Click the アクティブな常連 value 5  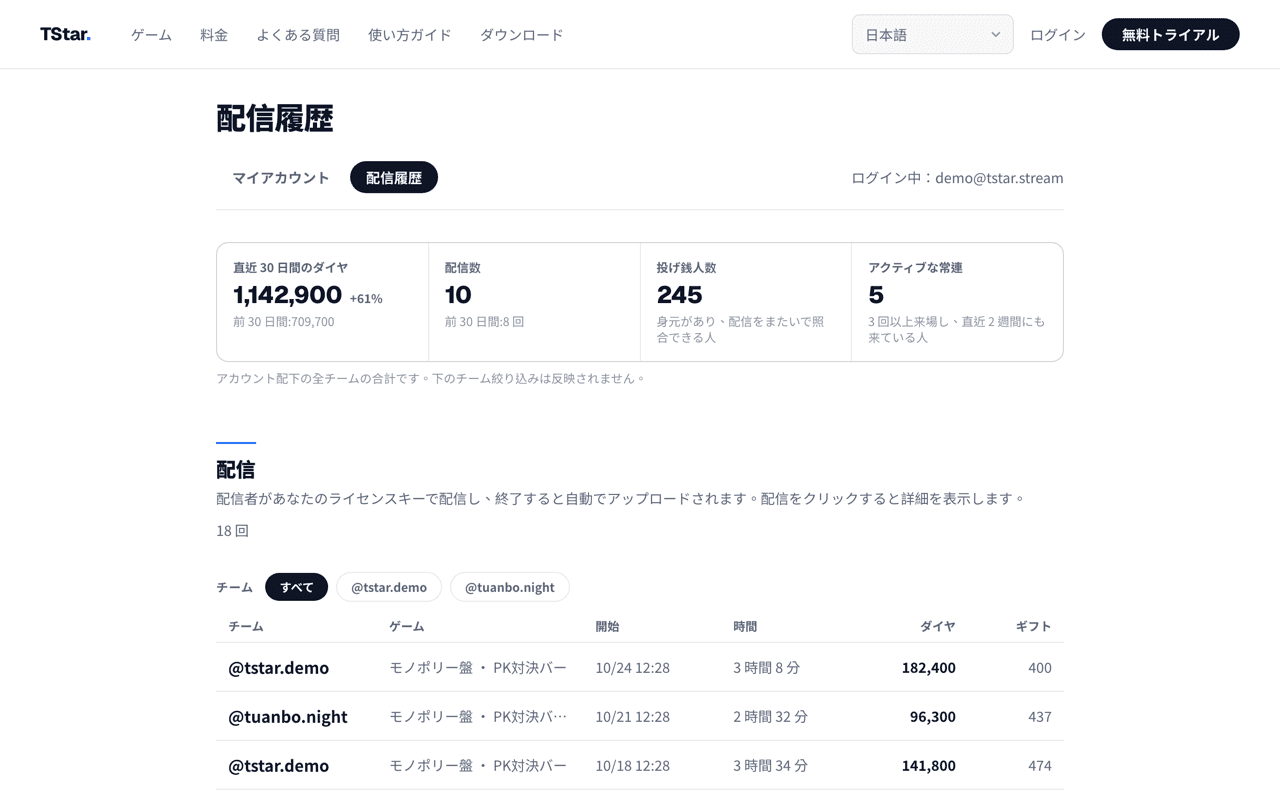point(876,295)
